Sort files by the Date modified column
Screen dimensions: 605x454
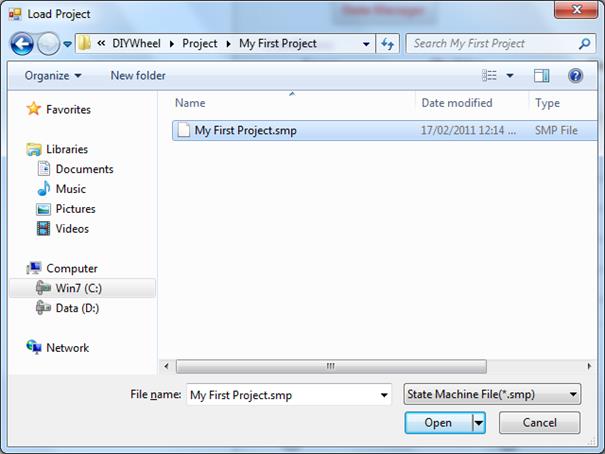(456, 103)
